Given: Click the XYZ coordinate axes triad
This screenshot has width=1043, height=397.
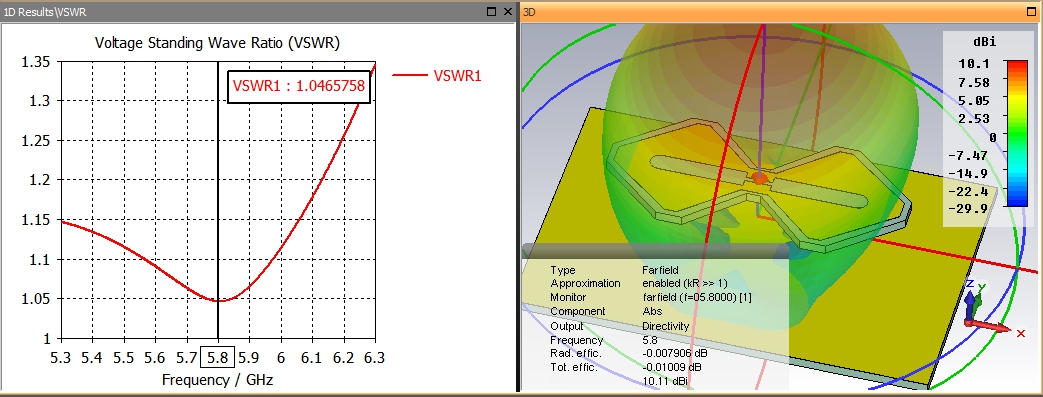Looking at the screenshot, I should pyautogui.click(x=994, y=309).
